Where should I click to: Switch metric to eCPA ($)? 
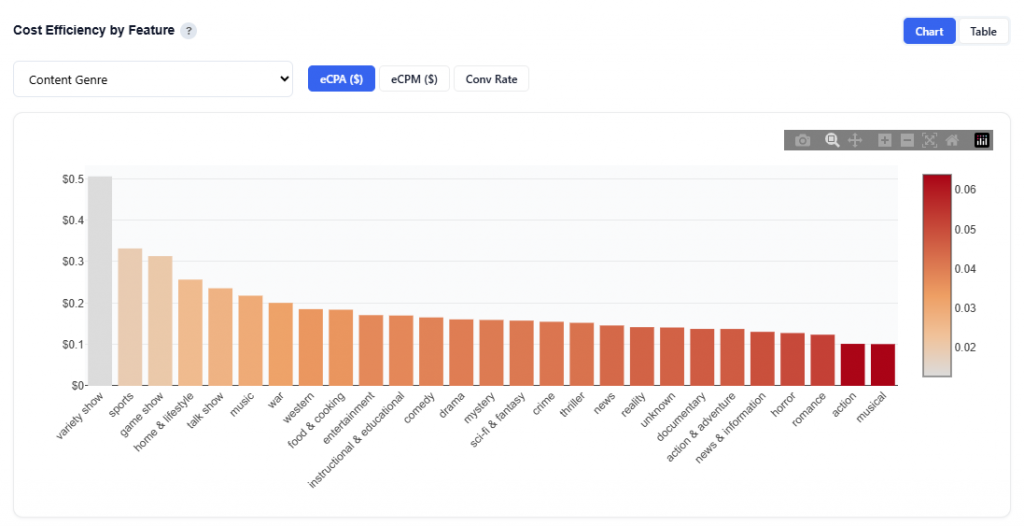[x=341, y=79]
